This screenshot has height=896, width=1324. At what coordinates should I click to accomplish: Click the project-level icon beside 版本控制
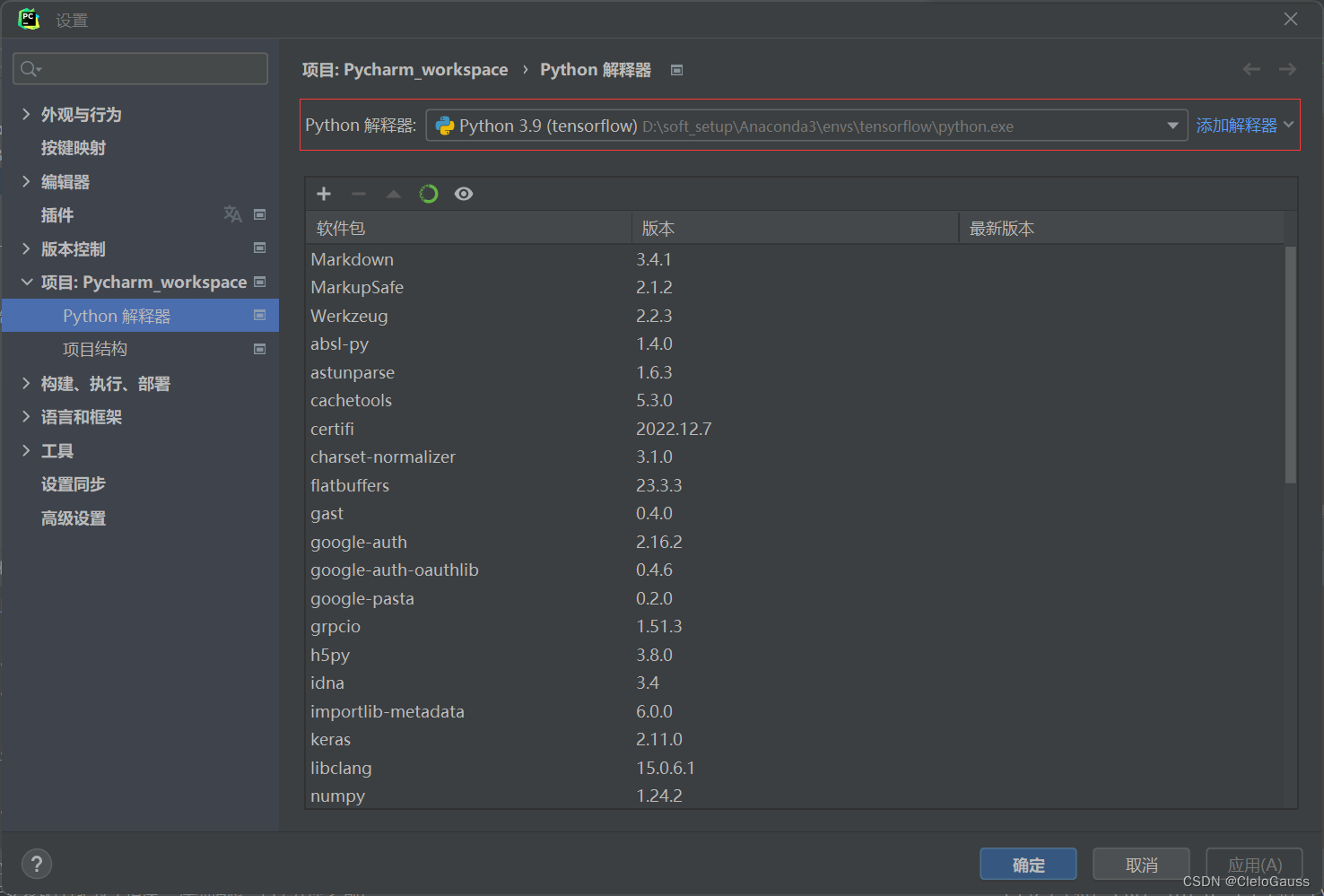point(260,248)
